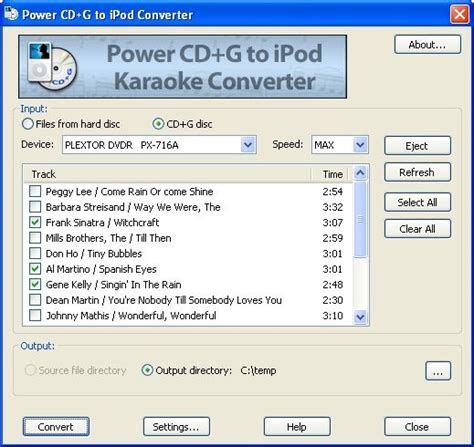Image resolution: width=474 pixels, height=447 pixels.
Task: Uncheck the Al Martino Spanish Eyes checkbox
Action: coord(35,269)
